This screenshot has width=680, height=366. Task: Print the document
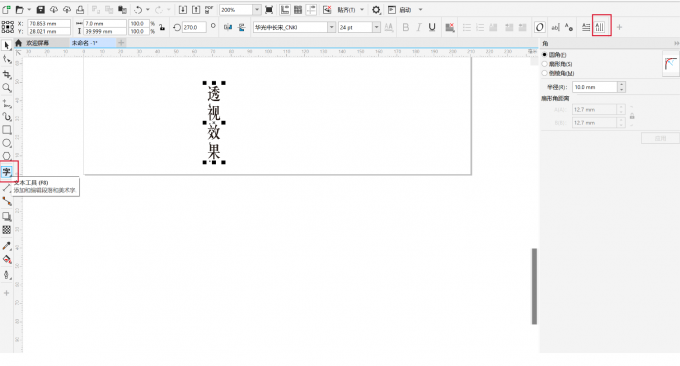pos(80,10)
